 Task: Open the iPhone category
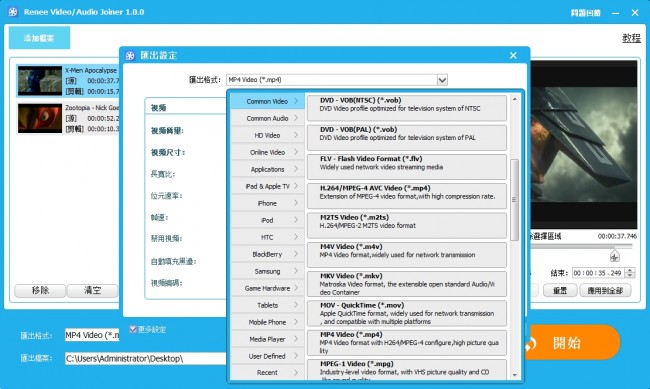click(x=267, y=203)
